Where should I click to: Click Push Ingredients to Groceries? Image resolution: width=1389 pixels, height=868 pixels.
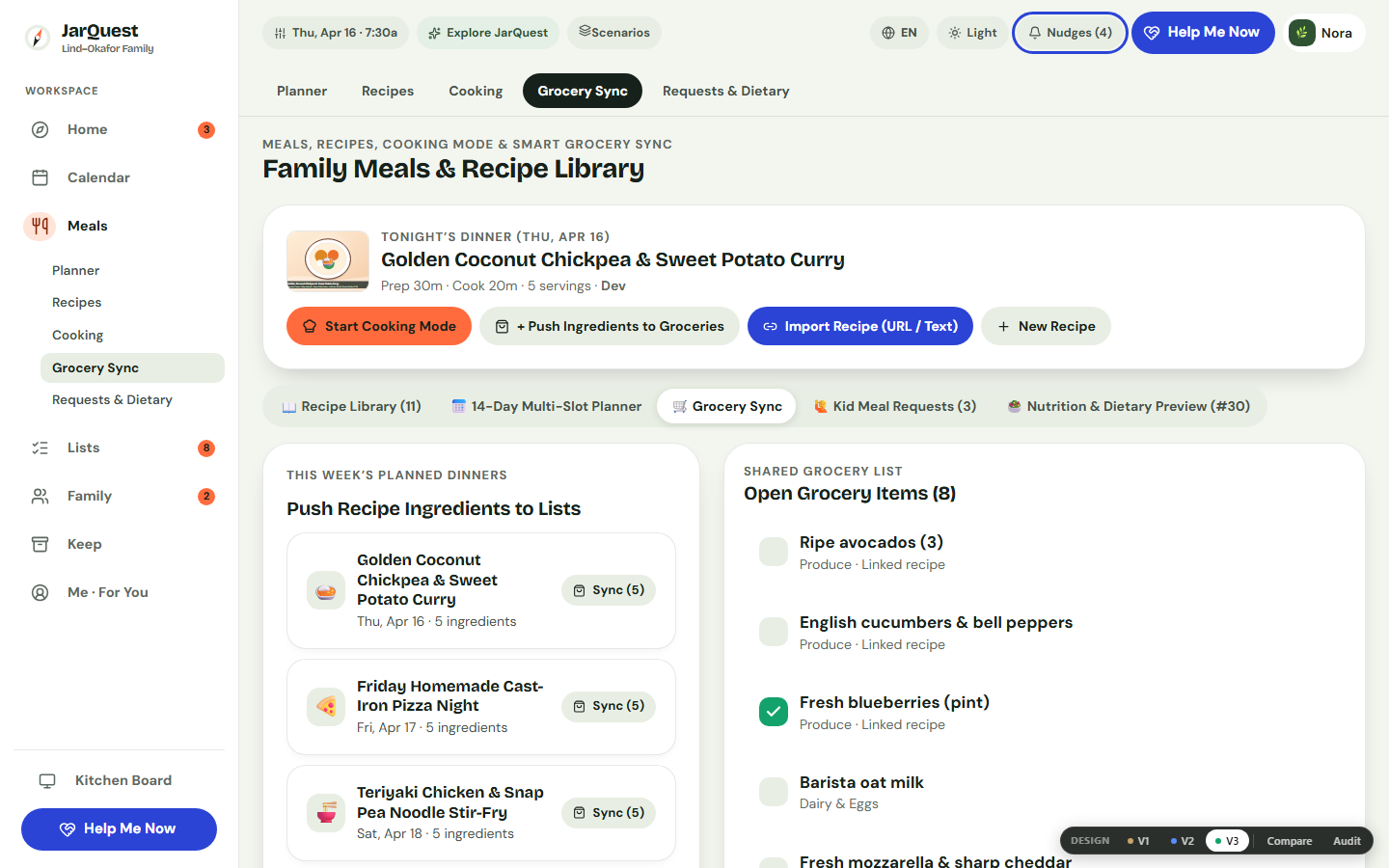tap(610, 326)
